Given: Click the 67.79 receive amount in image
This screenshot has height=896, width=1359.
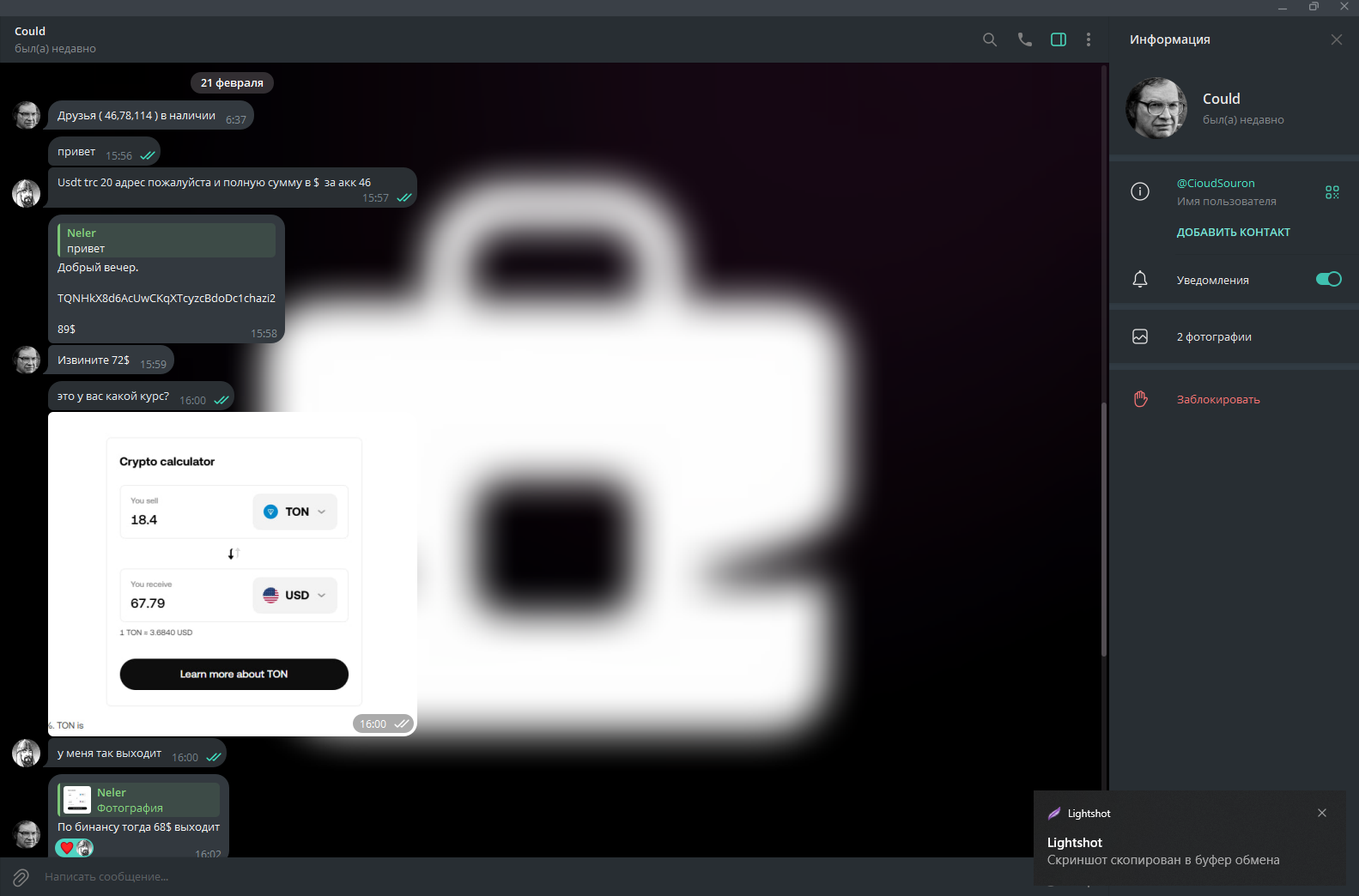Looking at the screenshot, I should 148,603.
